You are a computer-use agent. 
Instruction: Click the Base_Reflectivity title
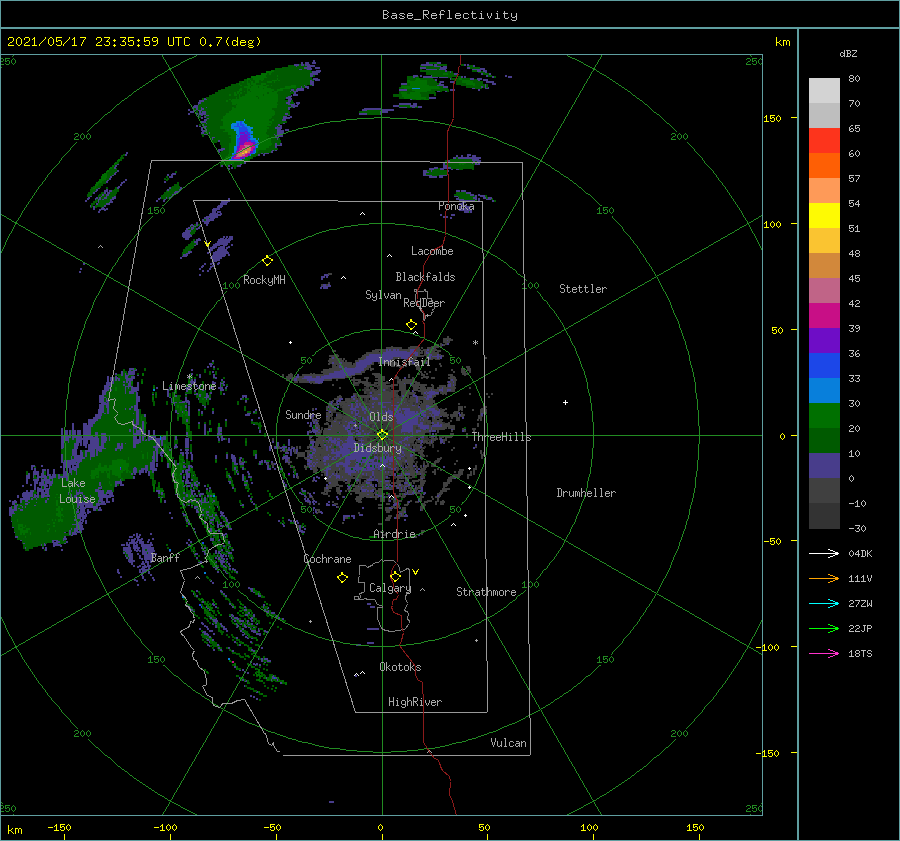(450, 15)
